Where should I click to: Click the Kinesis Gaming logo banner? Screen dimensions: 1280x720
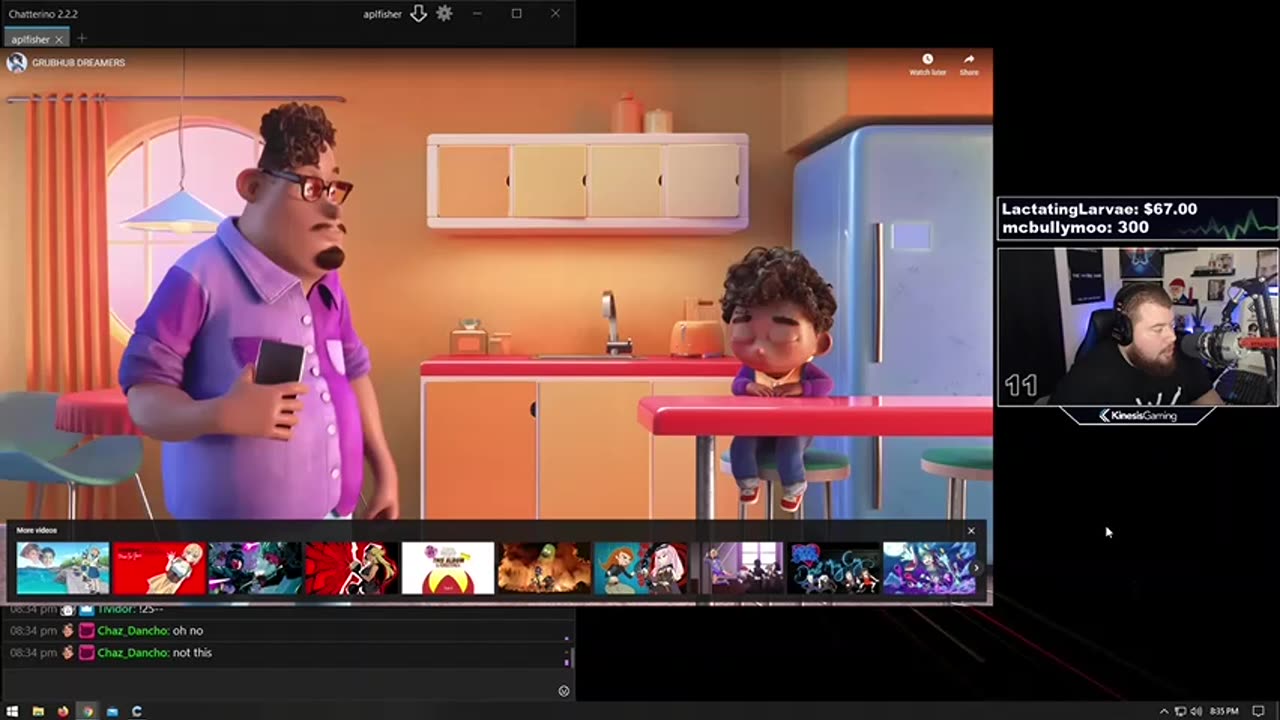click(x=1138, y=415)
